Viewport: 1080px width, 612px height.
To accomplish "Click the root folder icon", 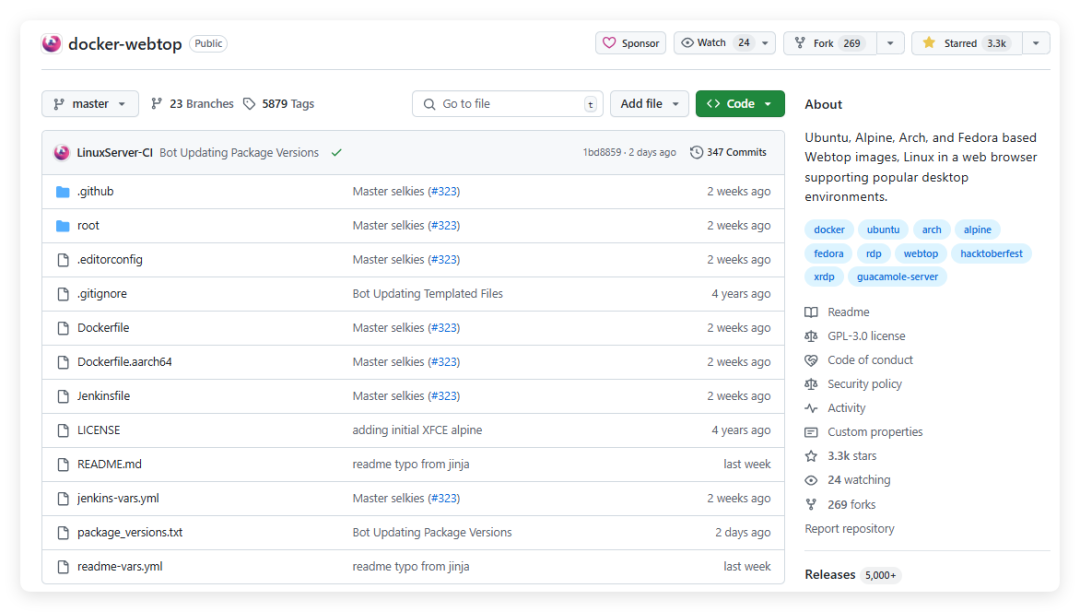I will point(63,226).
